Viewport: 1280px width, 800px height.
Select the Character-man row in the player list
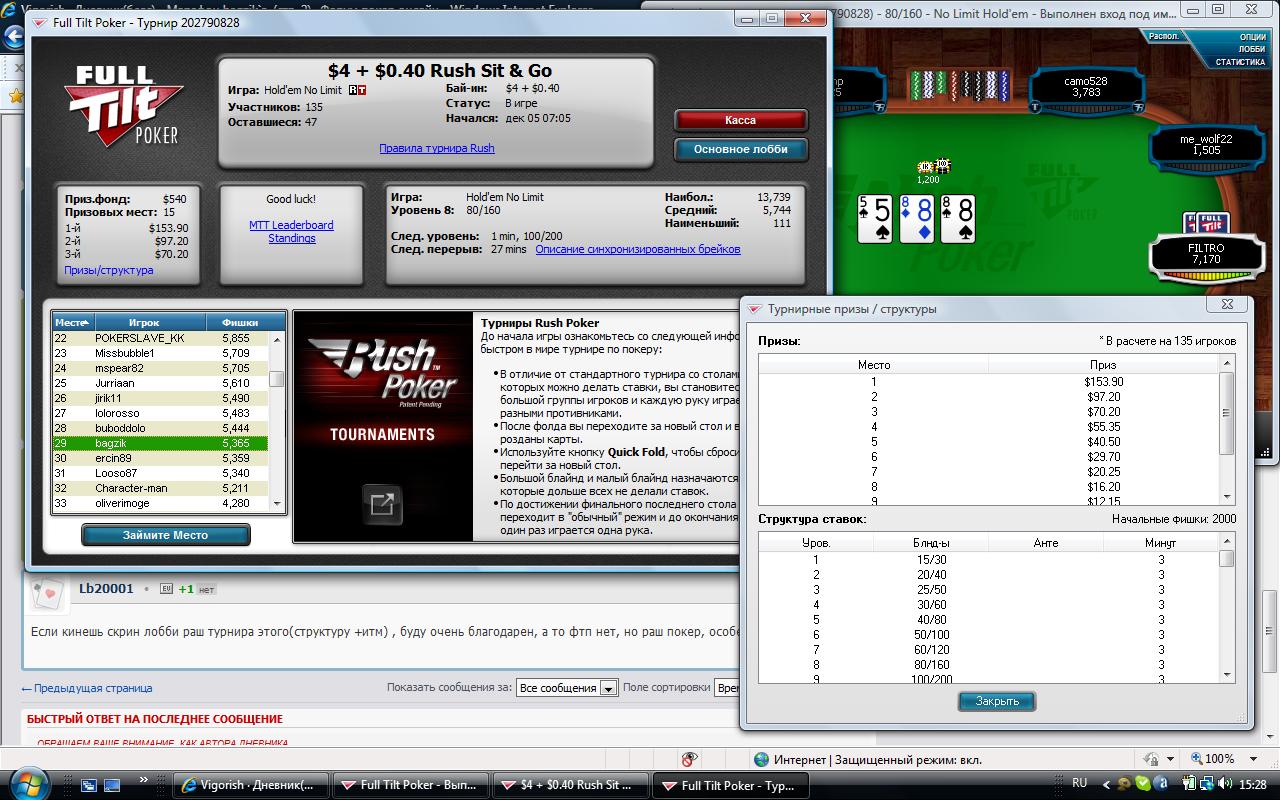(x=160, y=488)
